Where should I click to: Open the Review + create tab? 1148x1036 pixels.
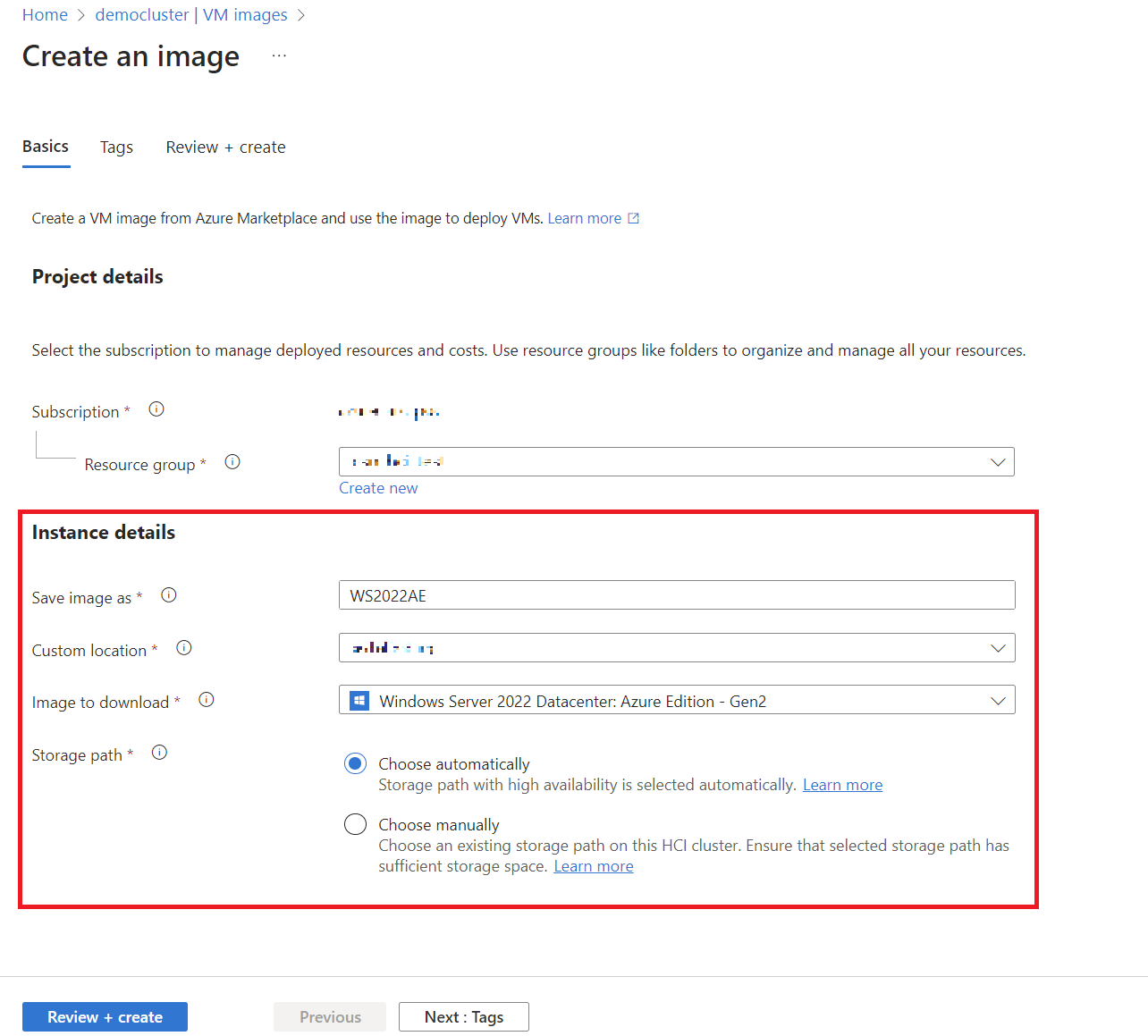226,147
